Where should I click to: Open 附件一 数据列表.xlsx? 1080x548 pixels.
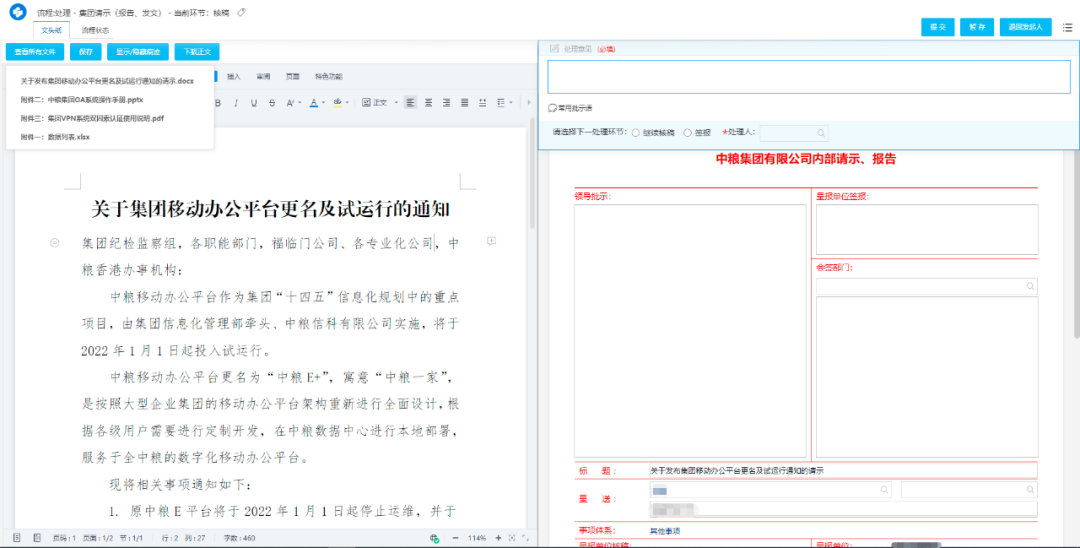[x=55, y=137]
